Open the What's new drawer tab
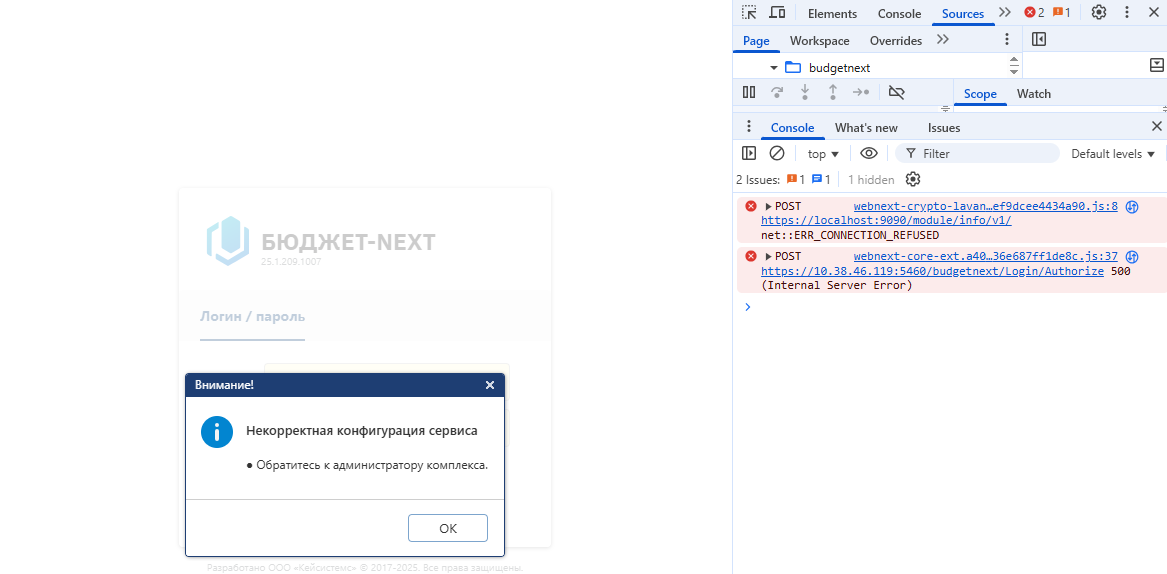Image resolution: width=1167 pixels, height=574 pixels. [x=866, y=128]
